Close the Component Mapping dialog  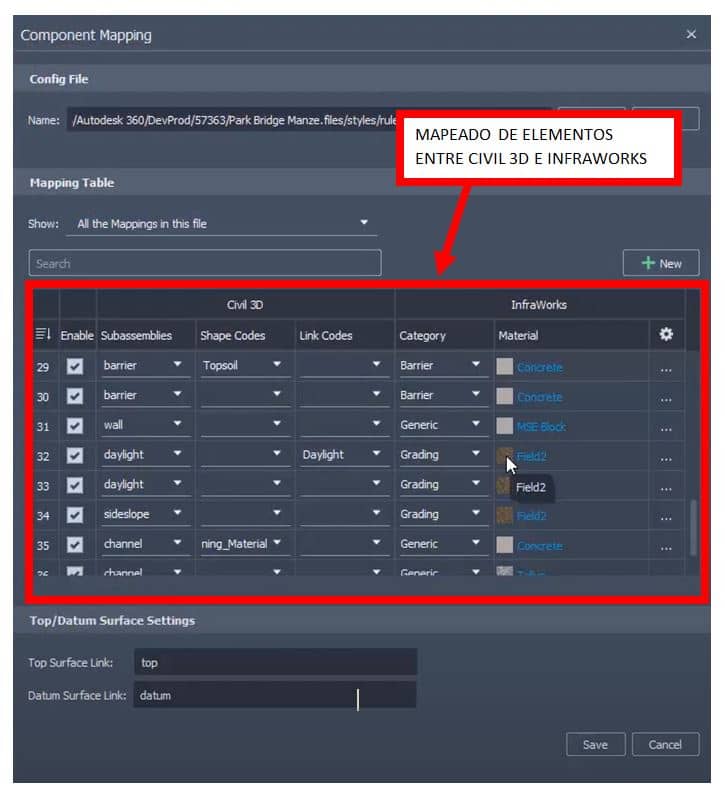(x=691, y=34)
